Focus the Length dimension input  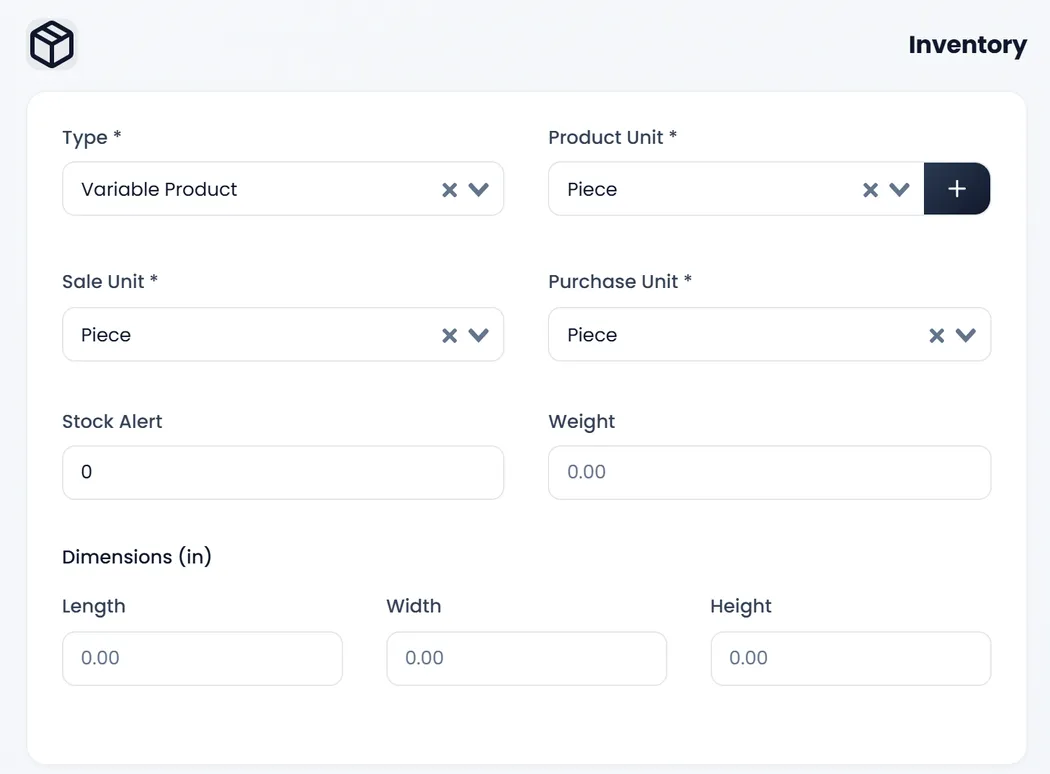tap(202, 658)
